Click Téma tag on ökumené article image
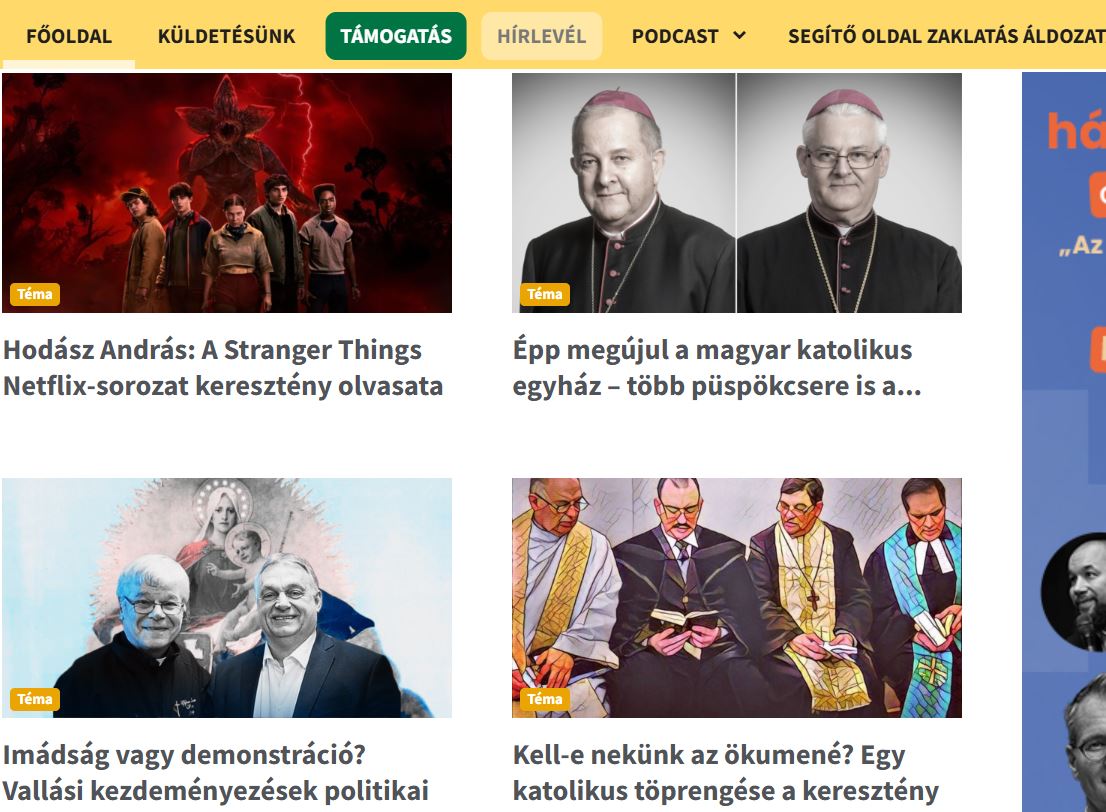This screenshot has height=812, width=1106. 545,699
